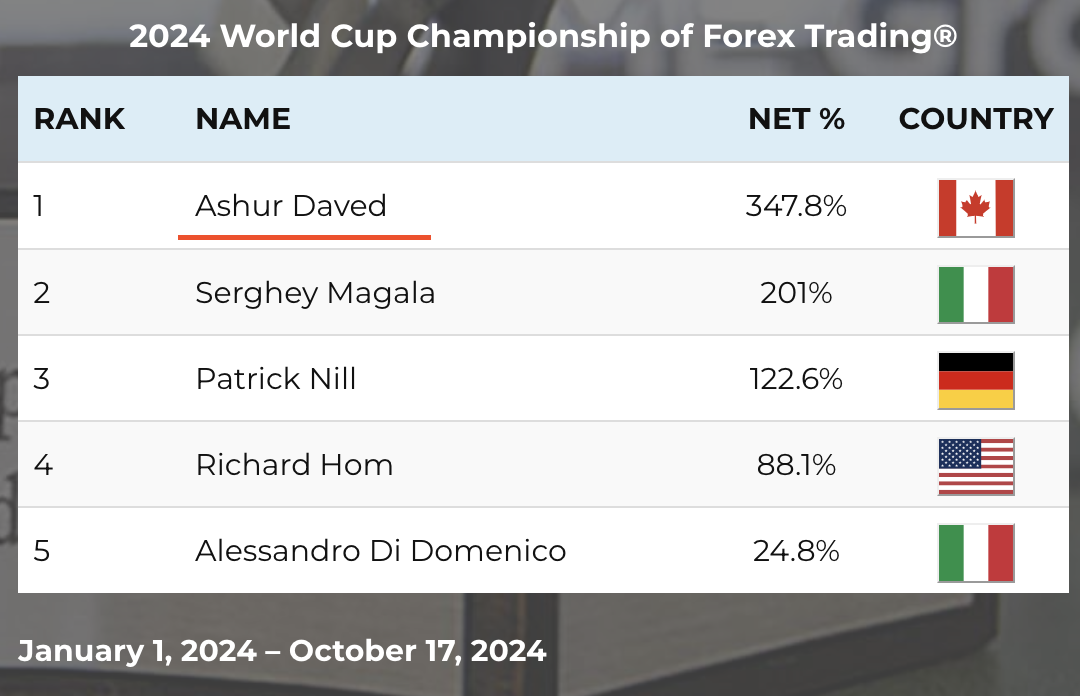
Task: Select the Alessandro Di Domenico name
Action: tap(381, 551)
